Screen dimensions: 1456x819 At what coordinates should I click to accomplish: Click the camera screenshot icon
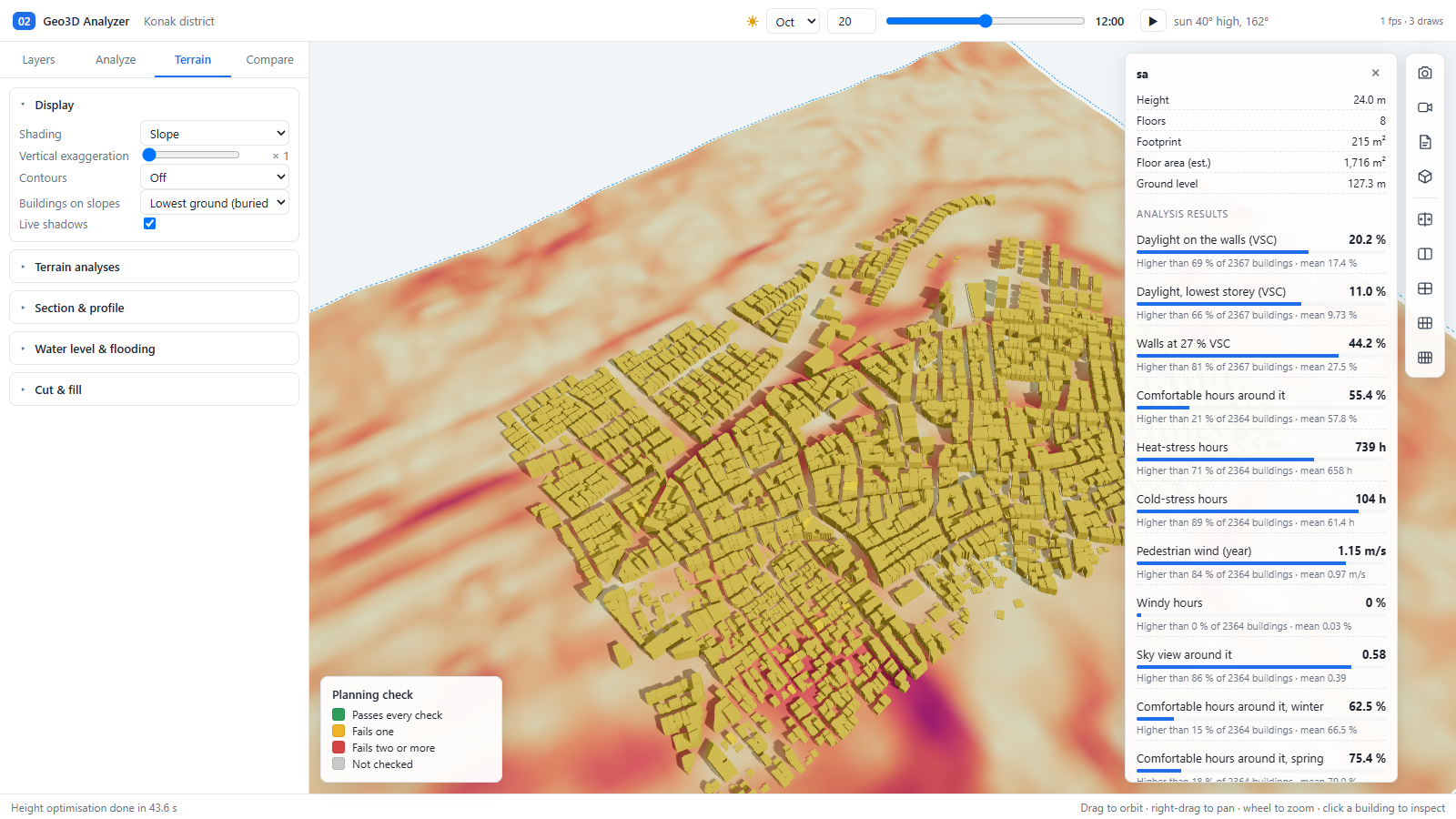point(1425,73)
